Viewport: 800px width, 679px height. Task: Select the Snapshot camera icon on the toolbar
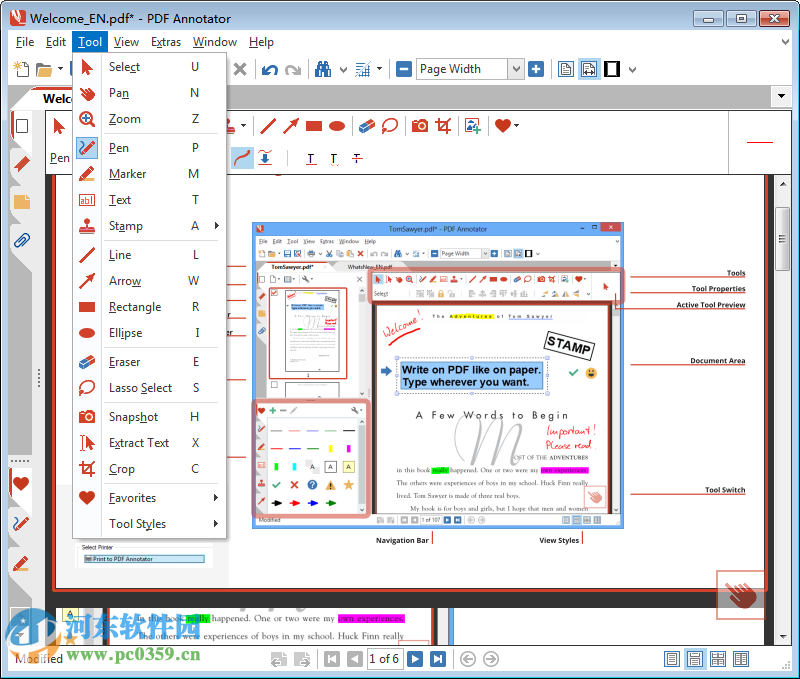pyautogui.click(x=420, y=126)
